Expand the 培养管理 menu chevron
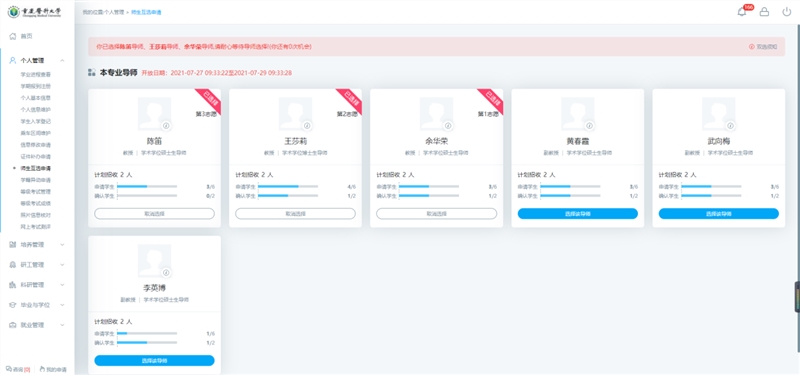 pyautogui.click(x=62, y=244)
